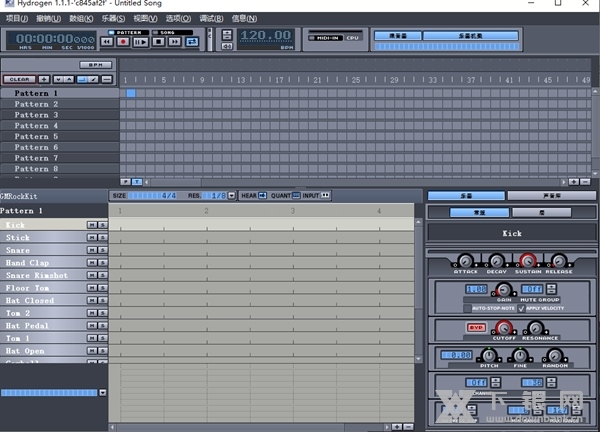Toggle the loop song button
The image size is (600, 432).
coord(193,42)
